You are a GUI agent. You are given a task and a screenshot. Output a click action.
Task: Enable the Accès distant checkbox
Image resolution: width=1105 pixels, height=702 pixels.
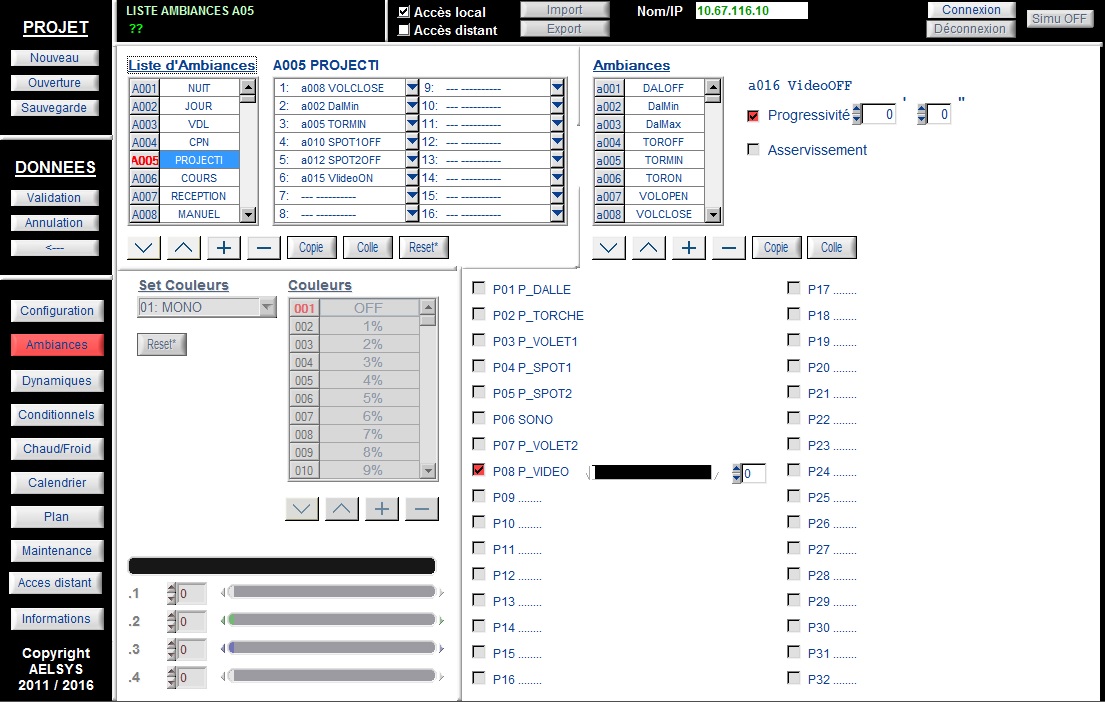(x=404, y=30)
